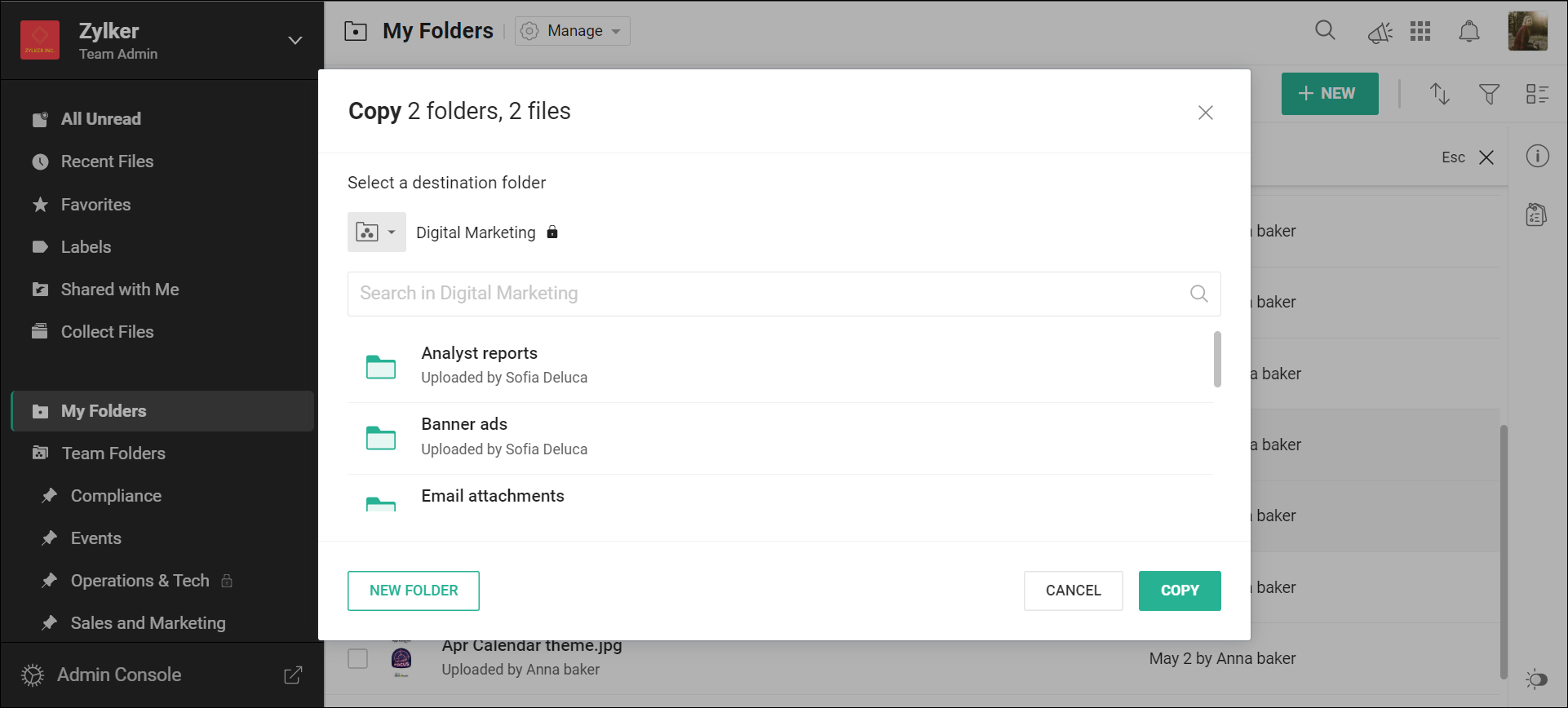This screenshot has height=708, width=1568.
Task: Open Team Folders in sidebar
Action: click(x=113, y=454)
